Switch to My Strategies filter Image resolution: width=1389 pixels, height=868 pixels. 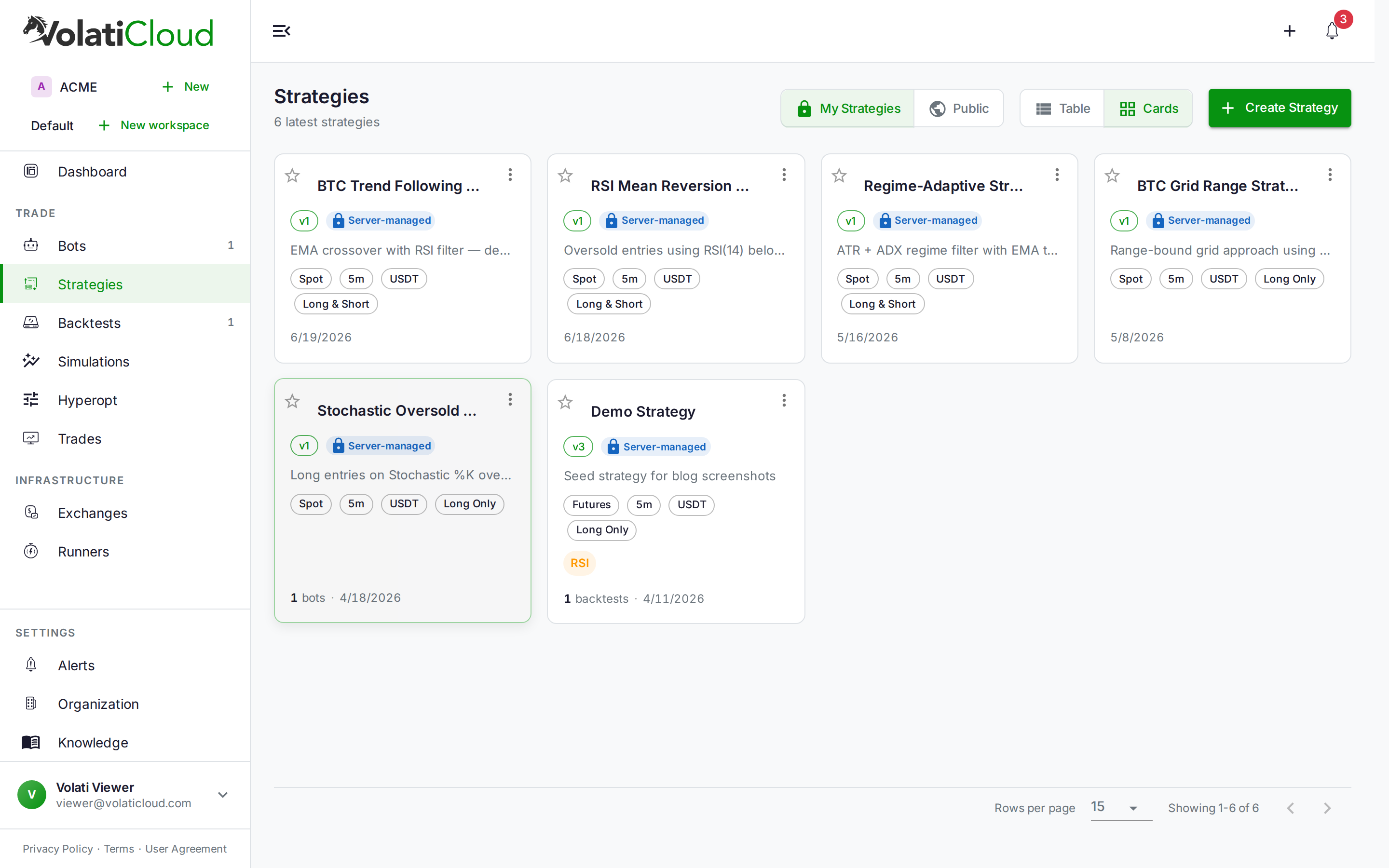click(848, 108)
